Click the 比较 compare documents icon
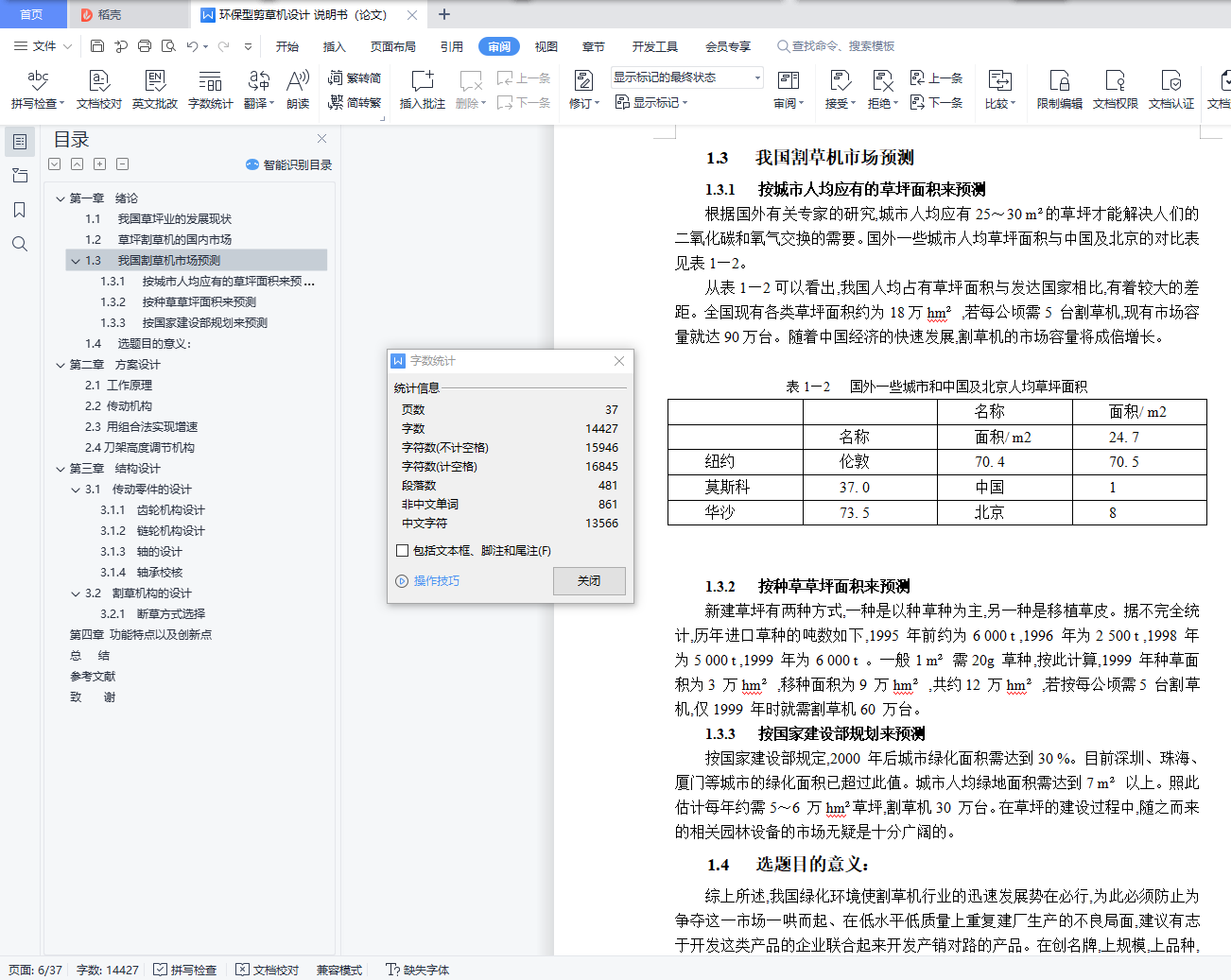Screen dimensions: 1231x980 [999, 81]
